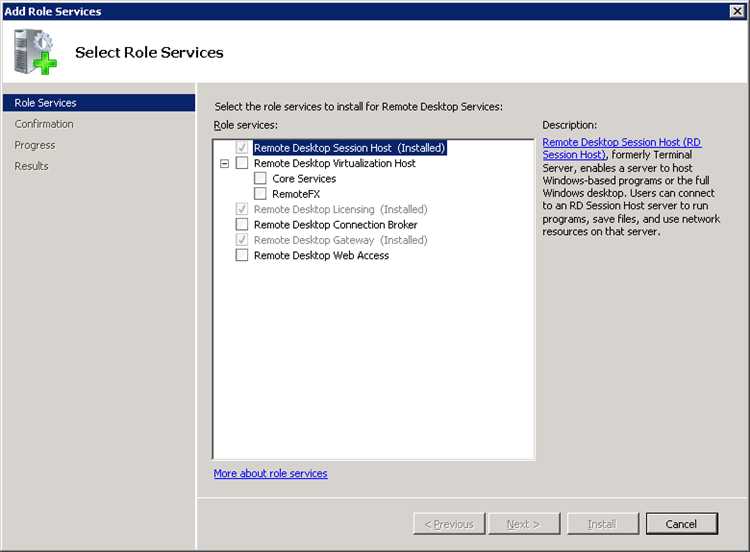This screenshot has width=750, height=552.
Task: Click the Previous button
Action: (449, 524)
